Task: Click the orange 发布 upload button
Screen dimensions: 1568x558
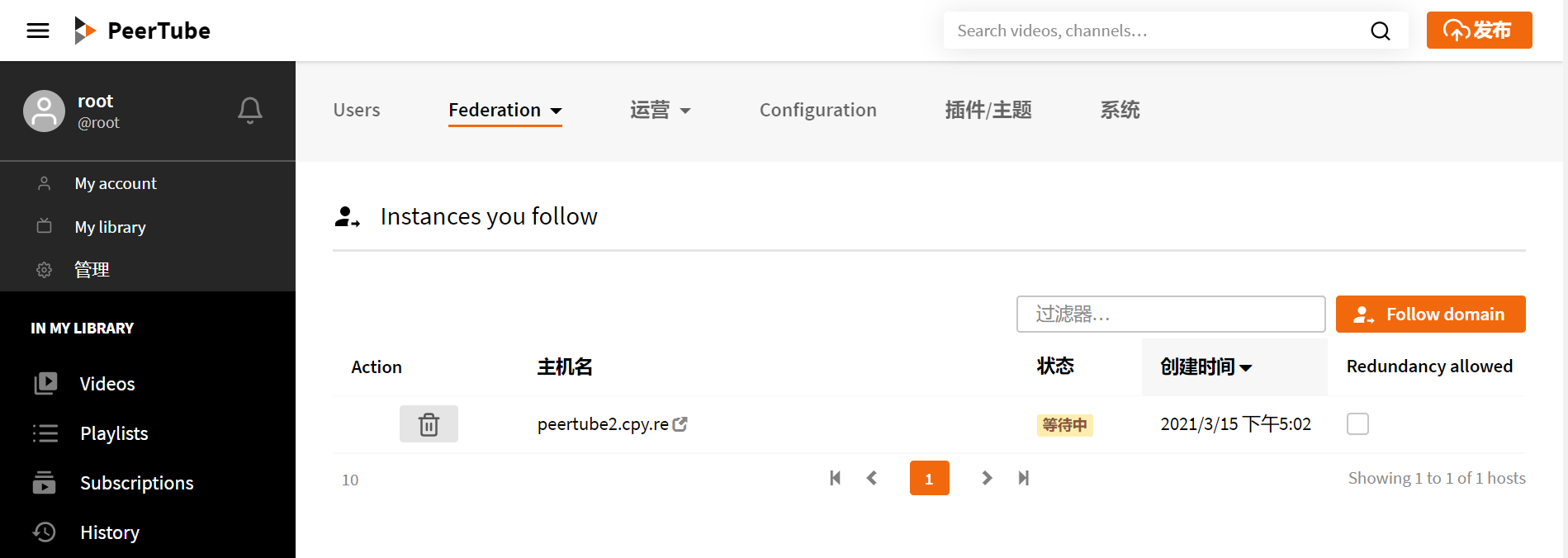Action: pyautogui.click(x=1479, y=30)
